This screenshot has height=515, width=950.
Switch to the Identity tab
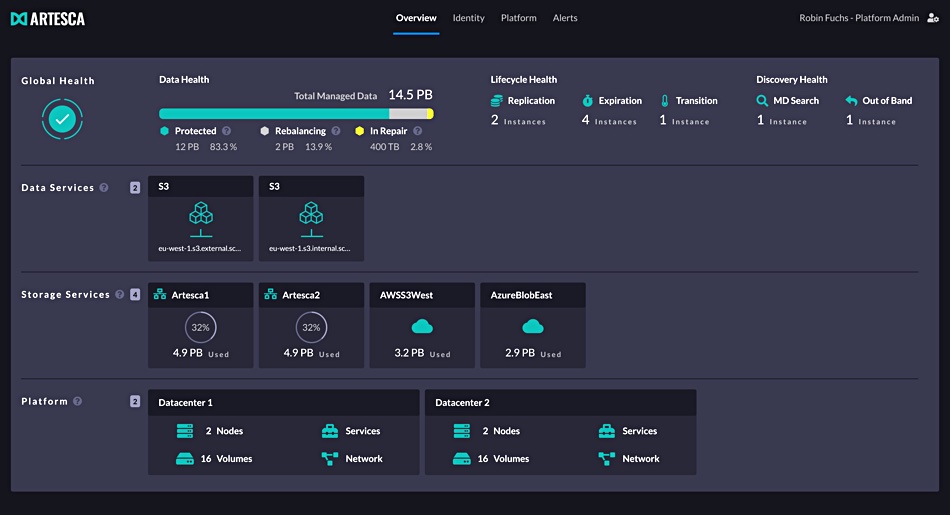468,18
